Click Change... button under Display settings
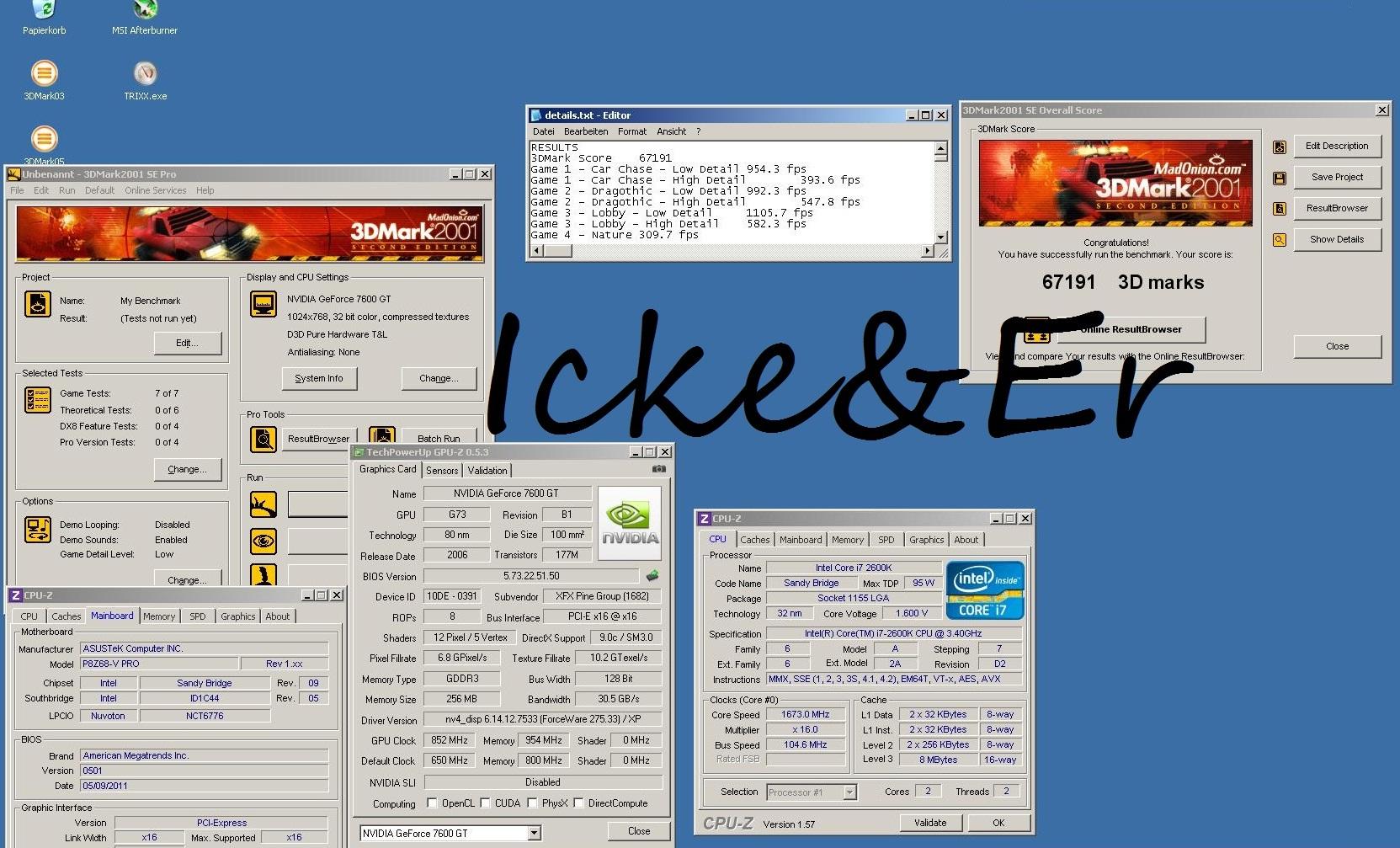The image size is (1400, 848). coord(439,378)
